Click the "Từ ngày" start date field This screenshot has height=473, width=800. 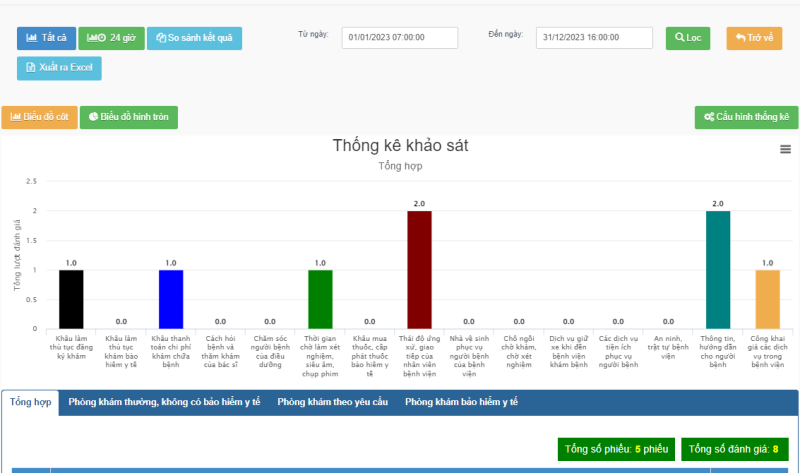[x=399, y=38]
